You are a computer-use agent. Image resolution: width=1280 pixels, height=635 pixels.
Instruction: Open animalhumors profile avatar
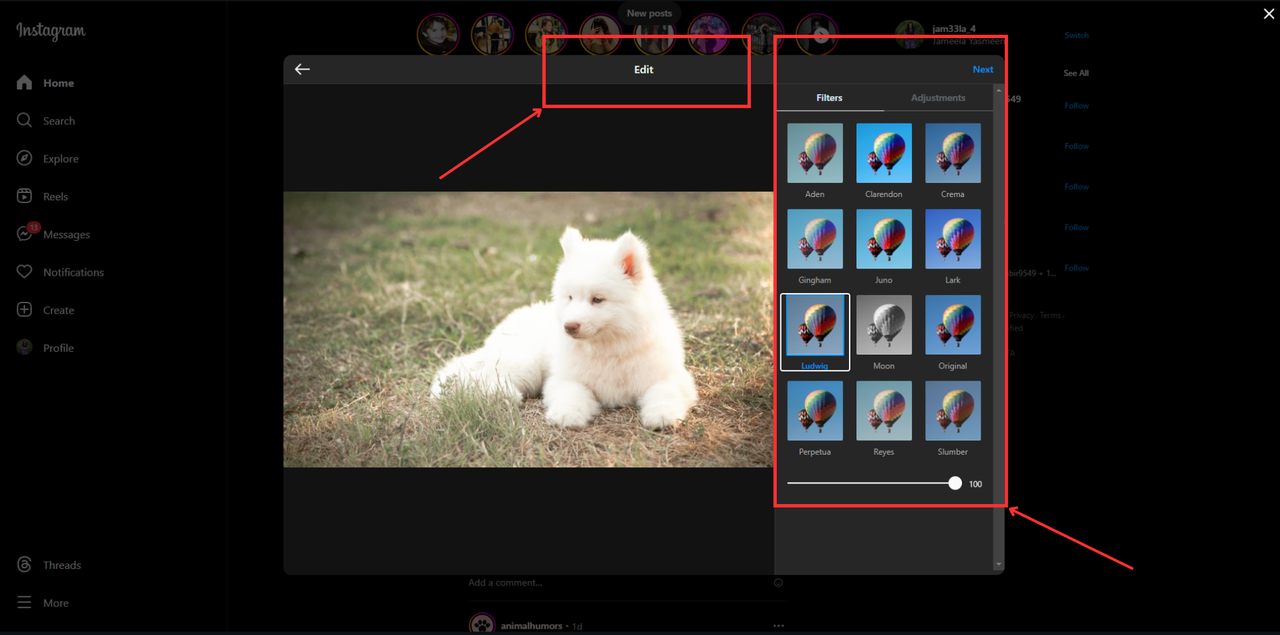(482, 625)
